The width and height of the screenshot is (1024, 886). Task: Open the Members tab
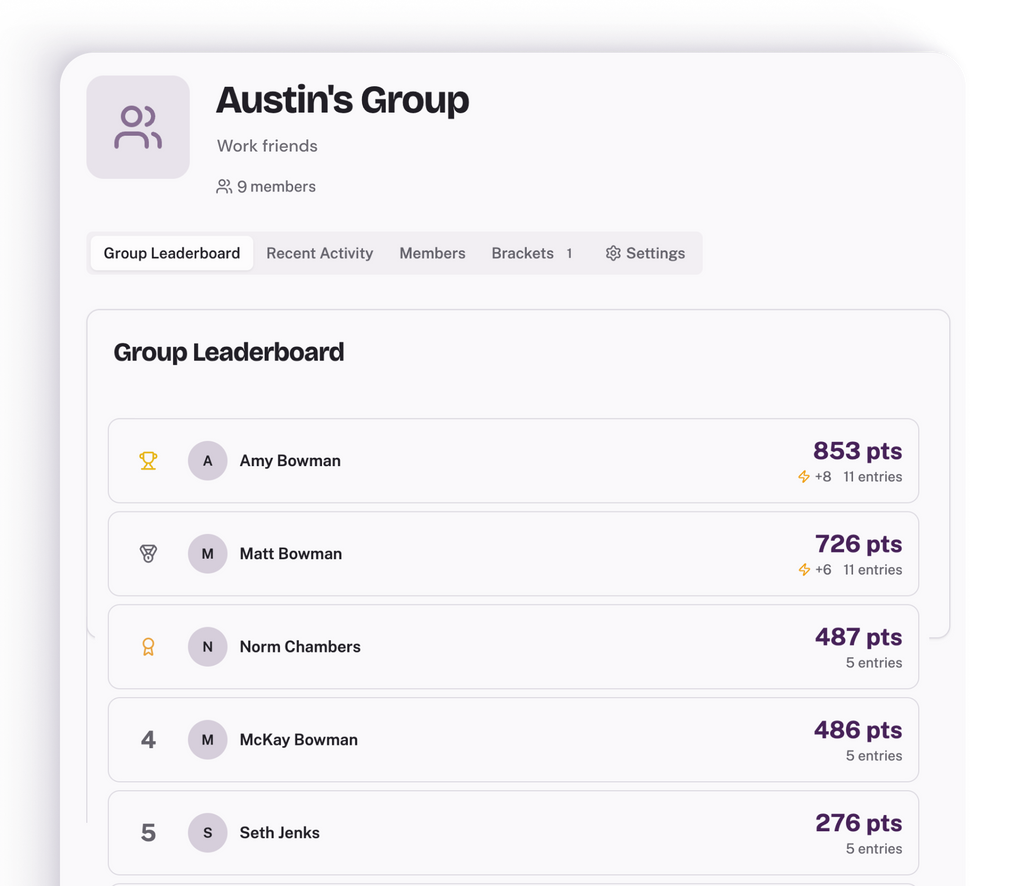pyautogui.click(x=432, y=254)
